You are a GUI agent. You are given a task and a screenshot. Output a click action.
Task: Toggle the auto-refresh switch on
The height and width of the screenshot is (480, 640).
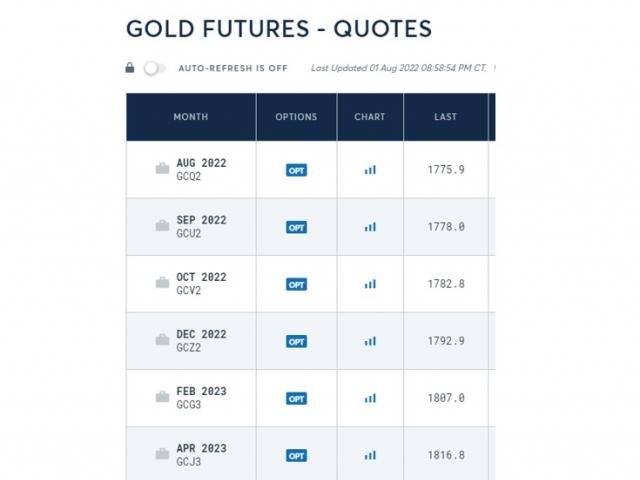[x=154, y=68]
